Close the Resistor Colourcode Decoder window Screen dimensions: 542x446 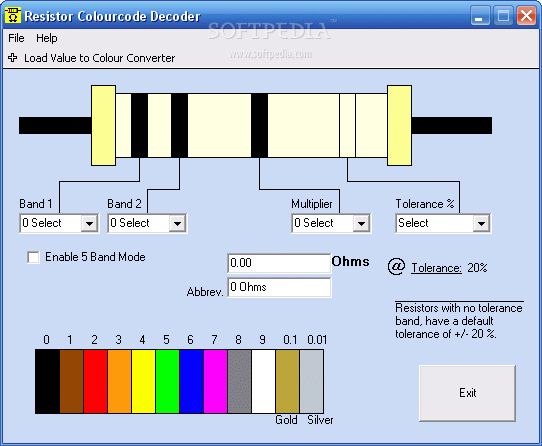coord(526,16)
